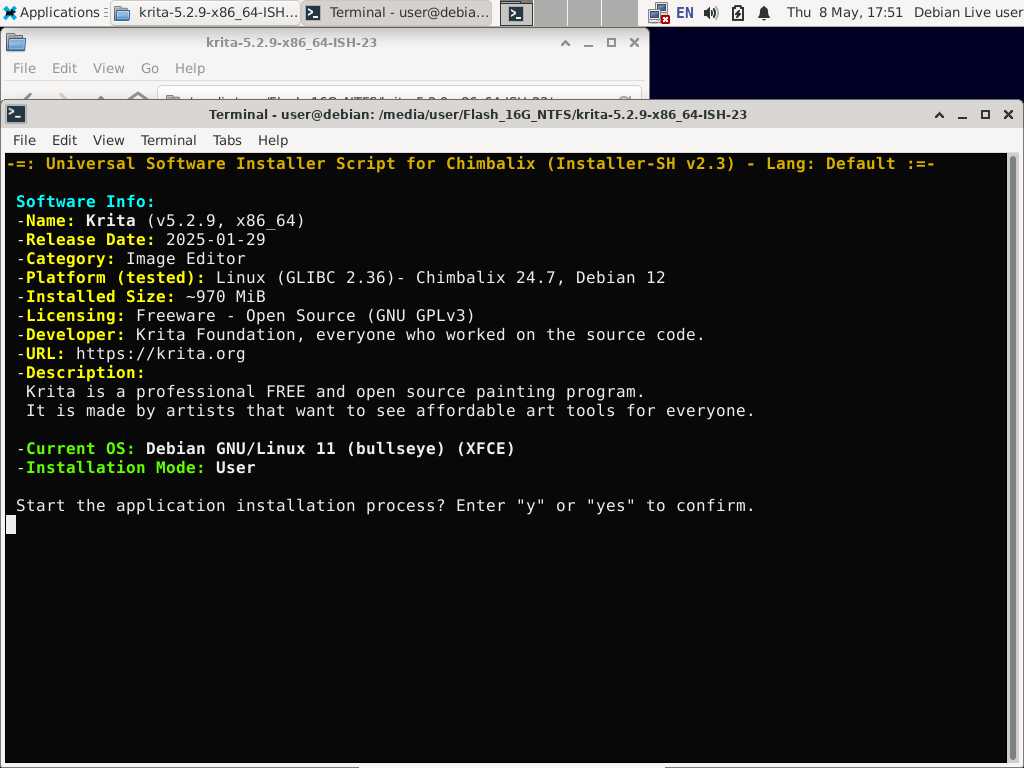Click the 'Software Info:' heading text
The image size is (1024, 768).
[x=85, y=202]
